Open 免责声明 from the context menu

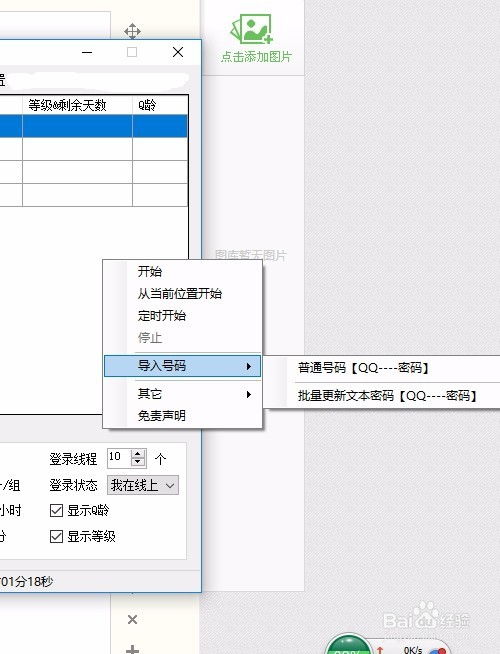[182, 416]
